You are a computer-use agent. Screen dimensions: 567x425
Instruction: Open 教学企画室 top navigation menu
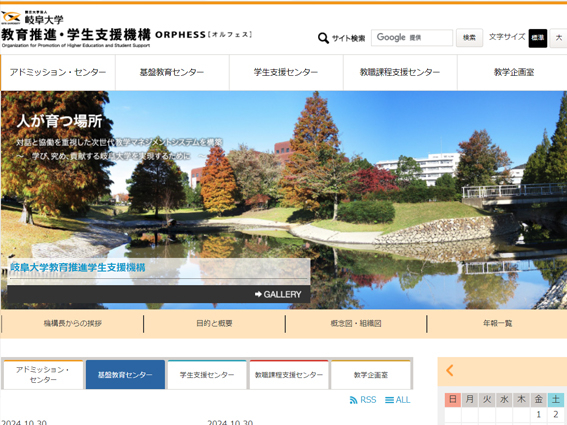513,72
